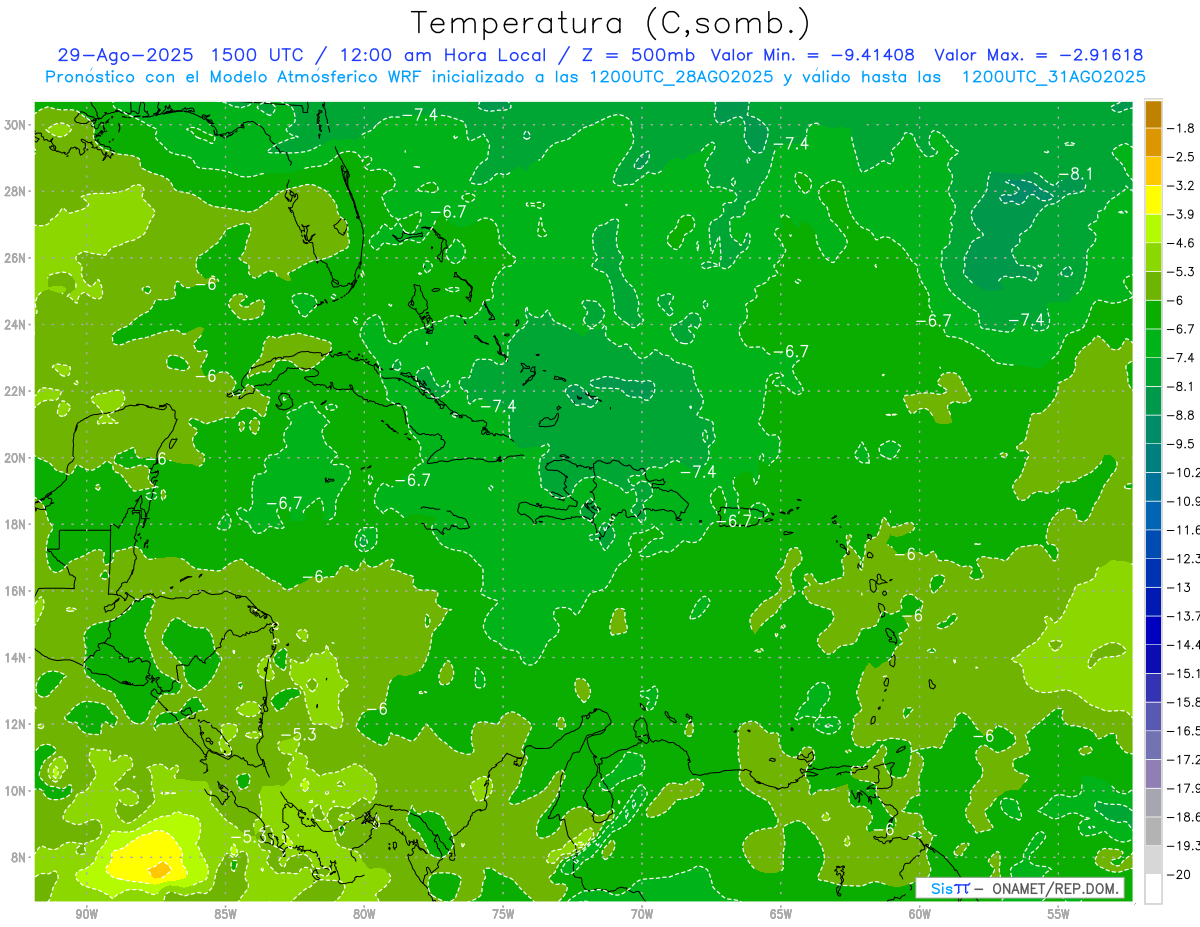The width and height of the screenshot is (1200, 927).
Task: Click the "22N" latitude axis label
Action: tap(15, 390)
